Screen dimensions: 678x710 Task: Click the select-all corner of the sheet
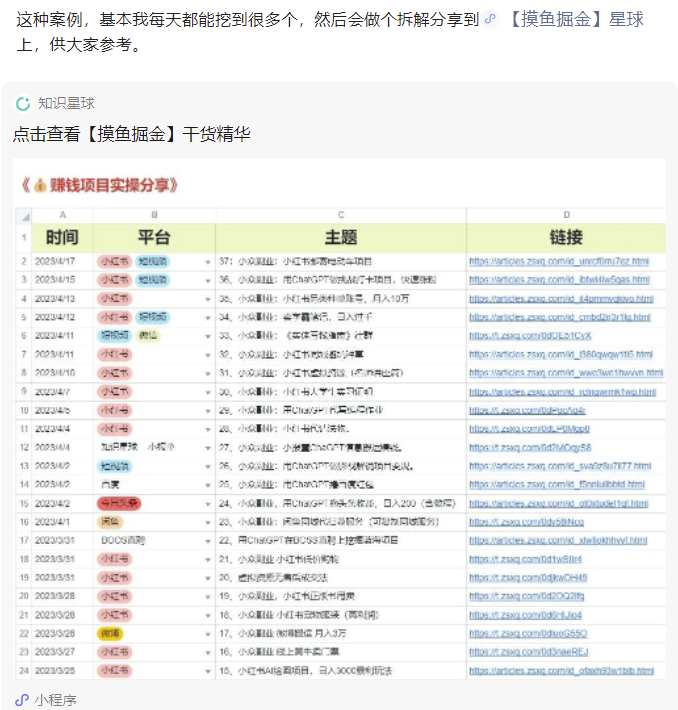(24, 216)
